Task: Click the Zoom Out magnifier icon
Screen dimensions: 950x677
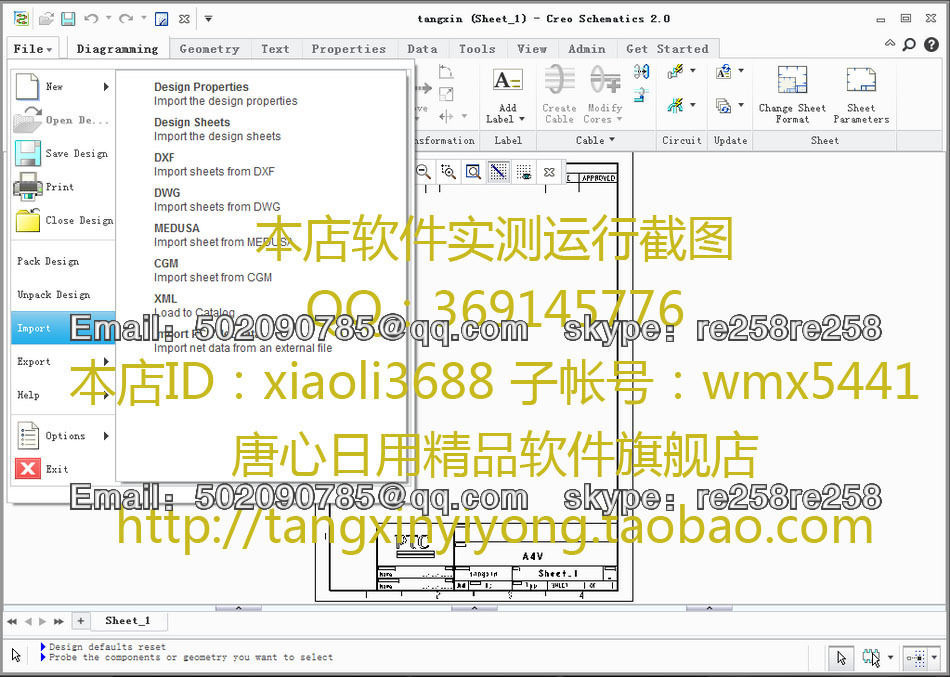Action: click(x=424, y=172)
